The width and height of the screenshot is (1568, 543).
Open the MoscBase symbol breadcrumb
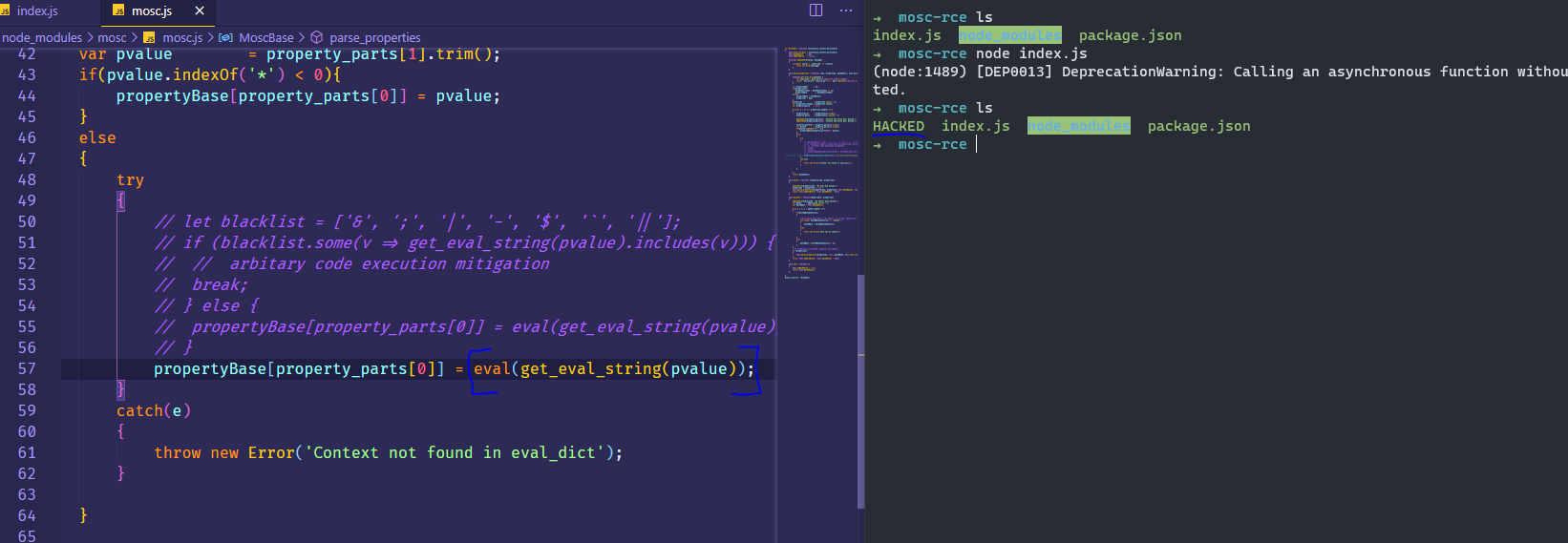tap(266, 37)
